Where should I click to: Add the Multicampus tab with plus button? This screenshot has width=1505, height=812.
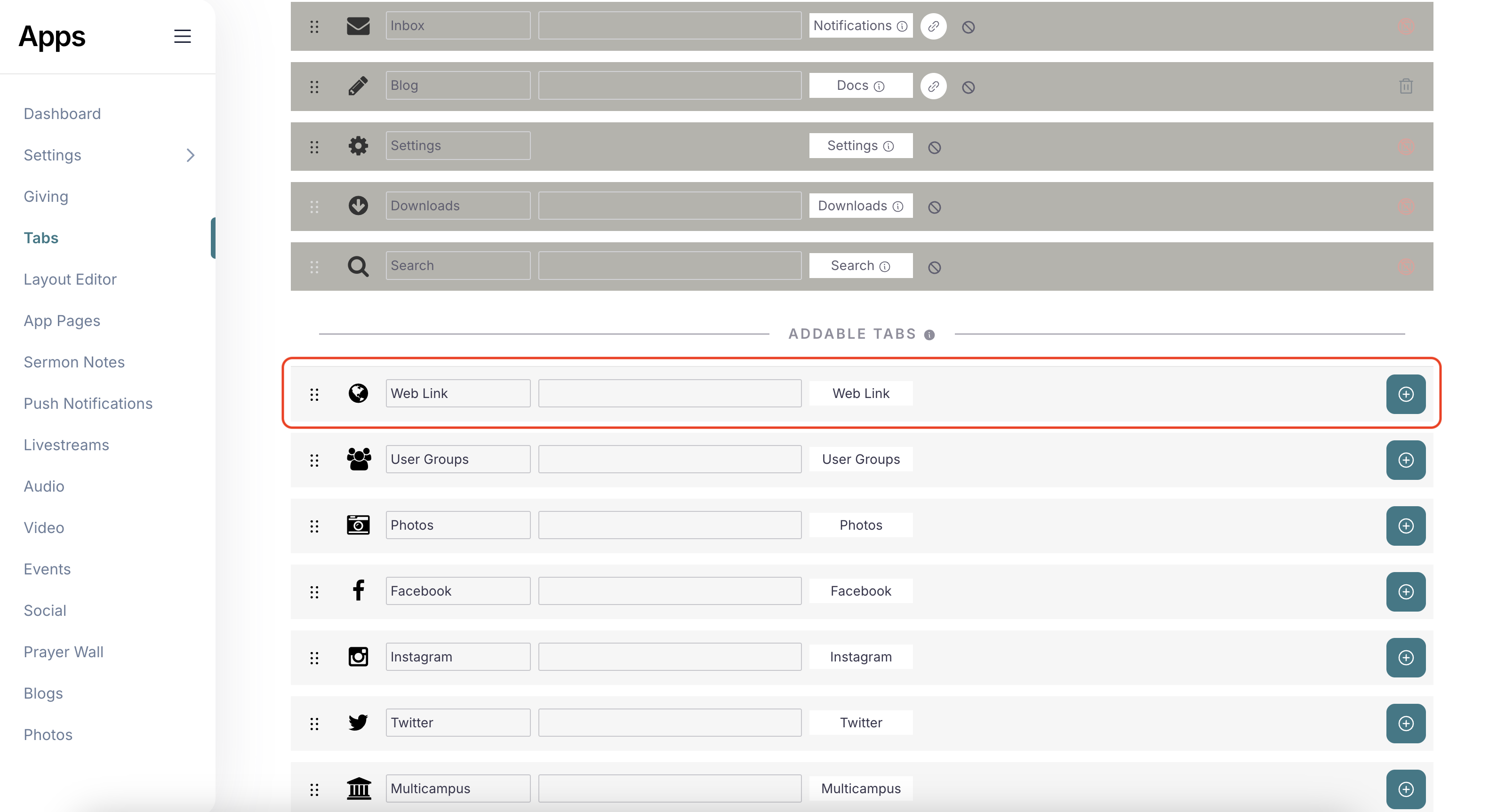pyautogui.click(x=1405, y=788)
